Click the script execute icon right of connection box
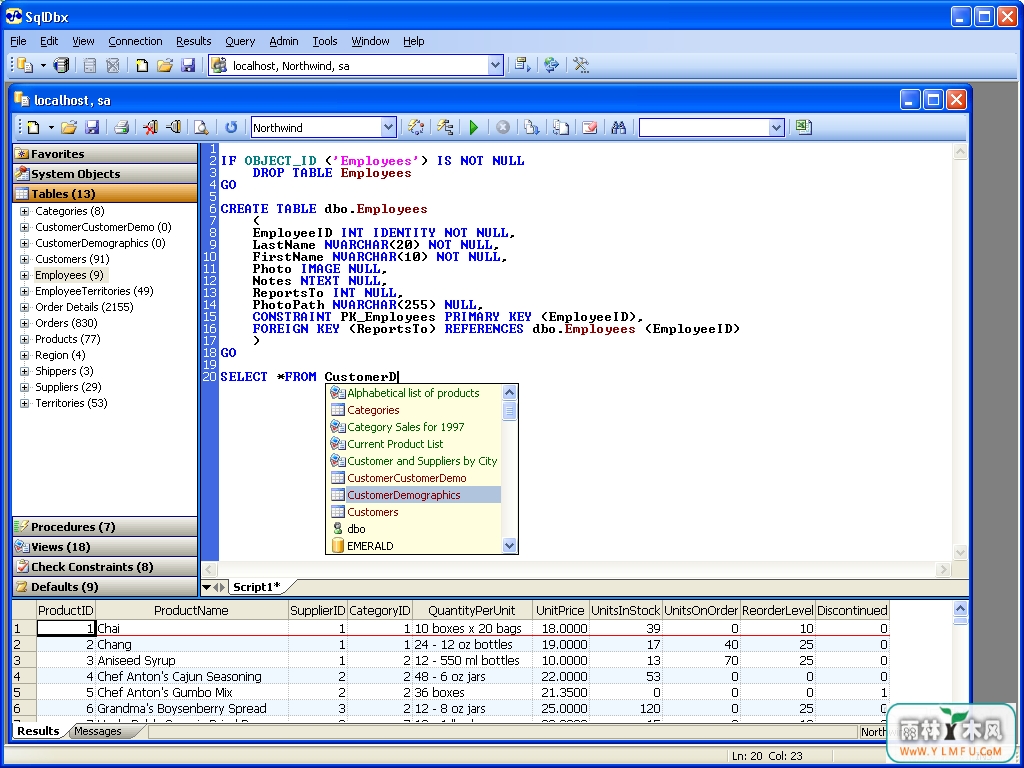The height and width of the screenshot is (768, 1024). 522,65
